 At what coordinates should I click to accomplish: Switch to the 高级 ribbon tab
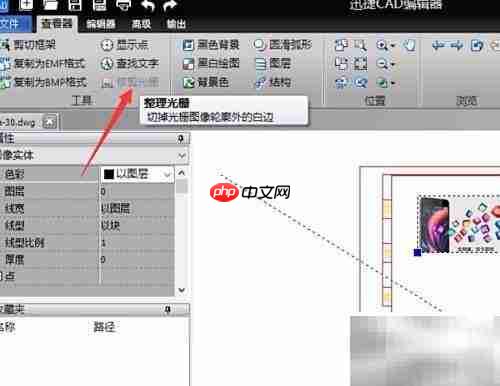tap(141, 24)
